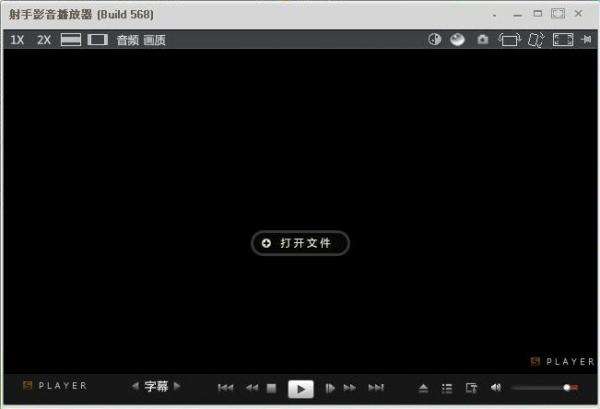Rewind the video

[x=251, y=388]
